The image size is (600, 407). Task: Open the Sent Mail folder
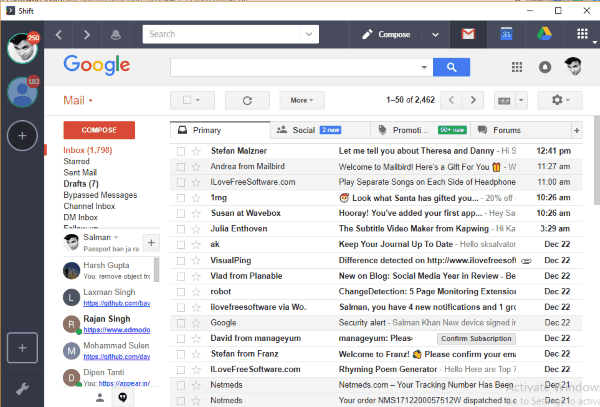pyautogui.click(x=80, y=173)
